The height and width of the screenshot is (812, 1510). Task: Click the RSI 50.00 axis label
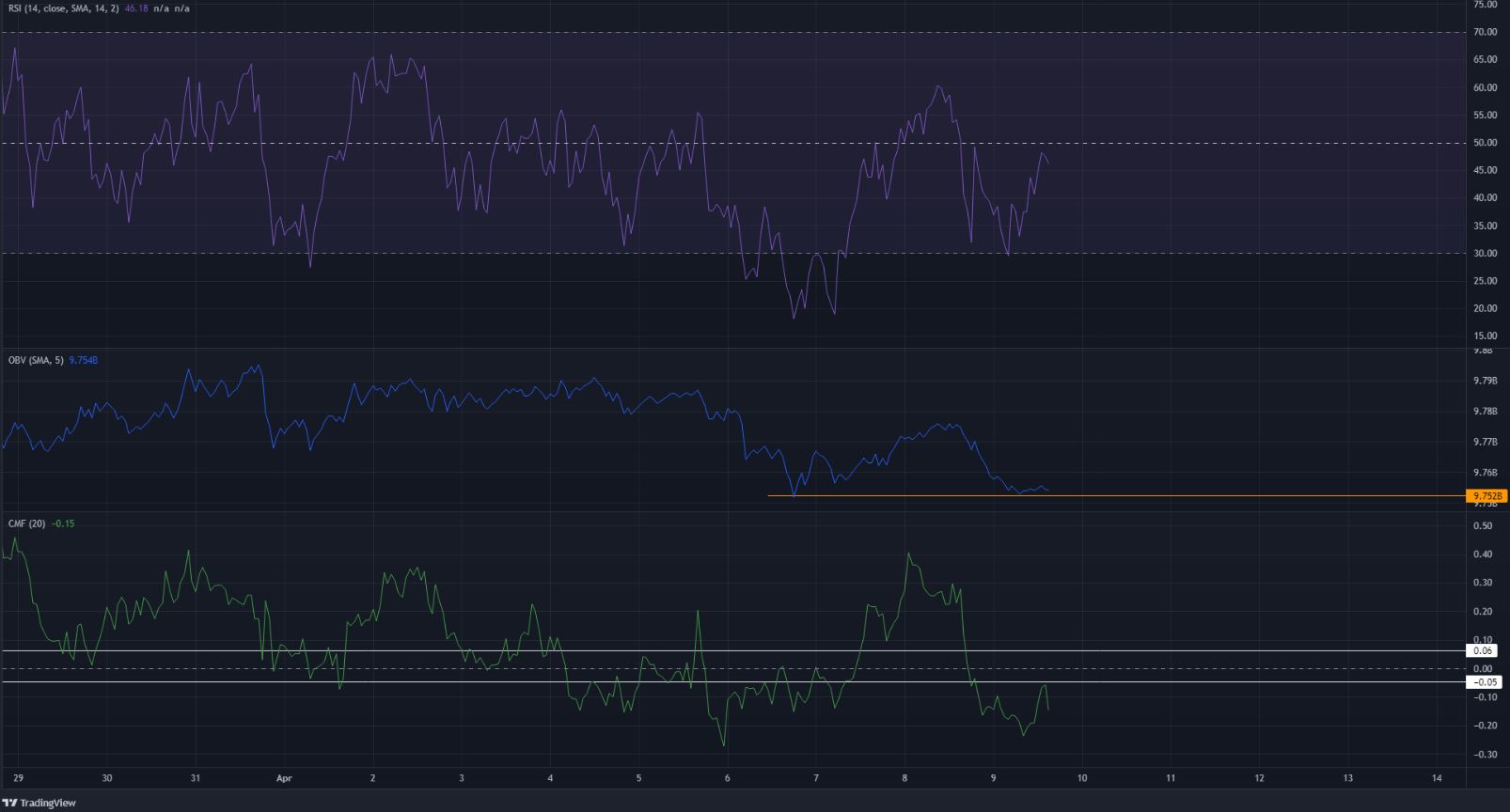coord(1485,143)
